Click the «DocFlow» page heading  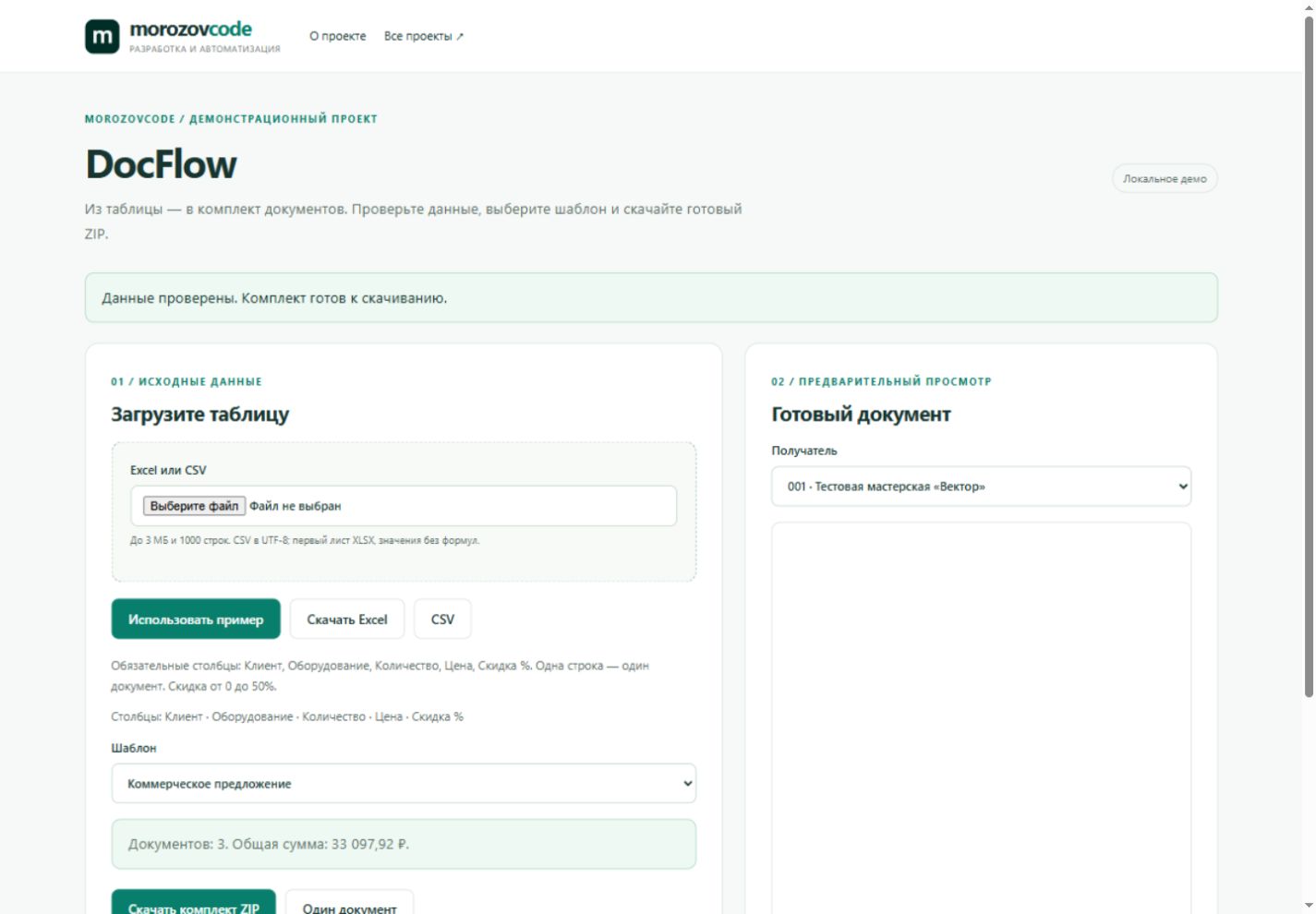(161, 164)
